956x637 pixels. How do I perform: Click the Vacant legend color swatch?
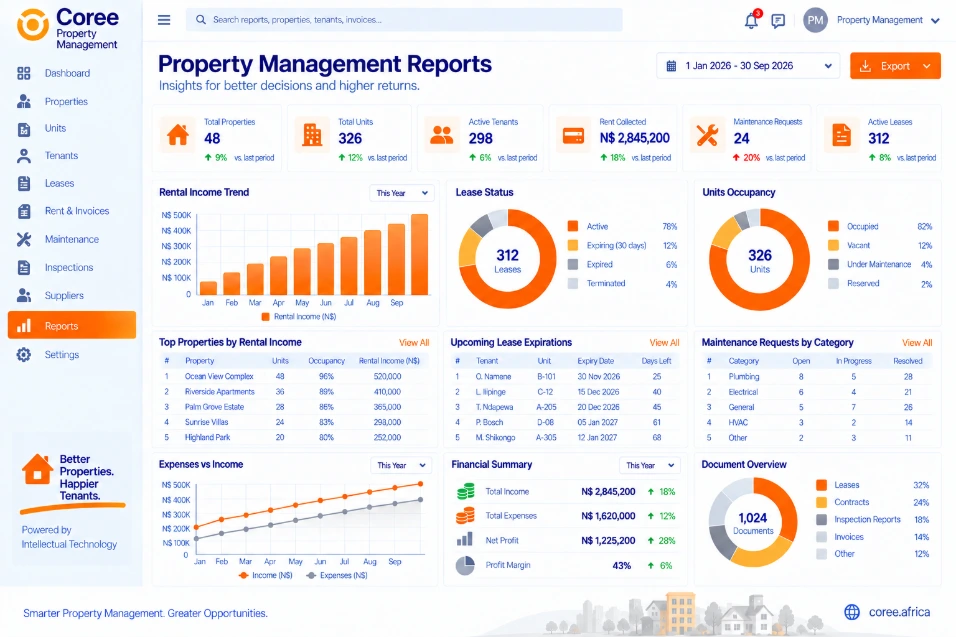tap(833, 245)
